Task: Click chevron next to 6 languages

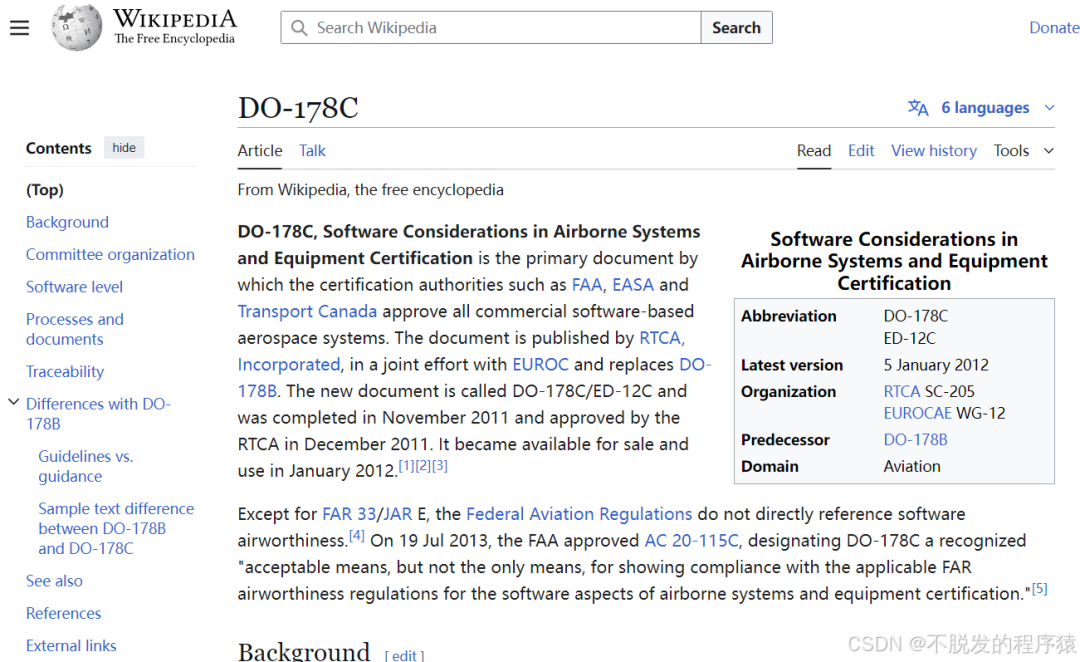Action: tap(1049, 107)
